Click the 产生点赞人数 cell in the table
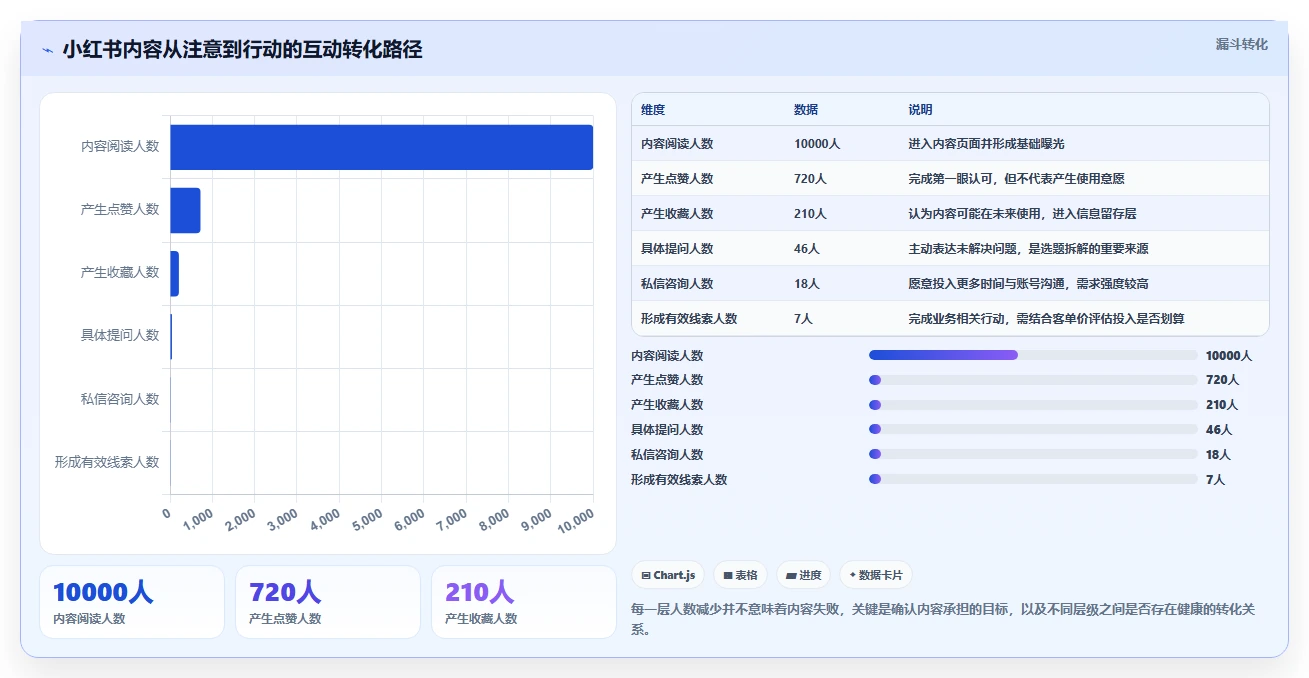 tap(677, 179)
